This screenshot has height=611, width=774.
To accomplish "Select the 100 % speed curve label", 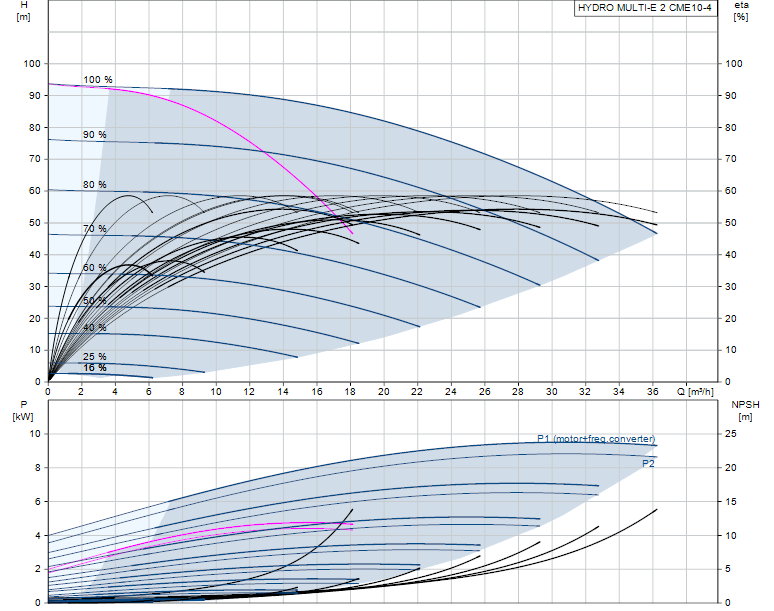I will (98, 79).
